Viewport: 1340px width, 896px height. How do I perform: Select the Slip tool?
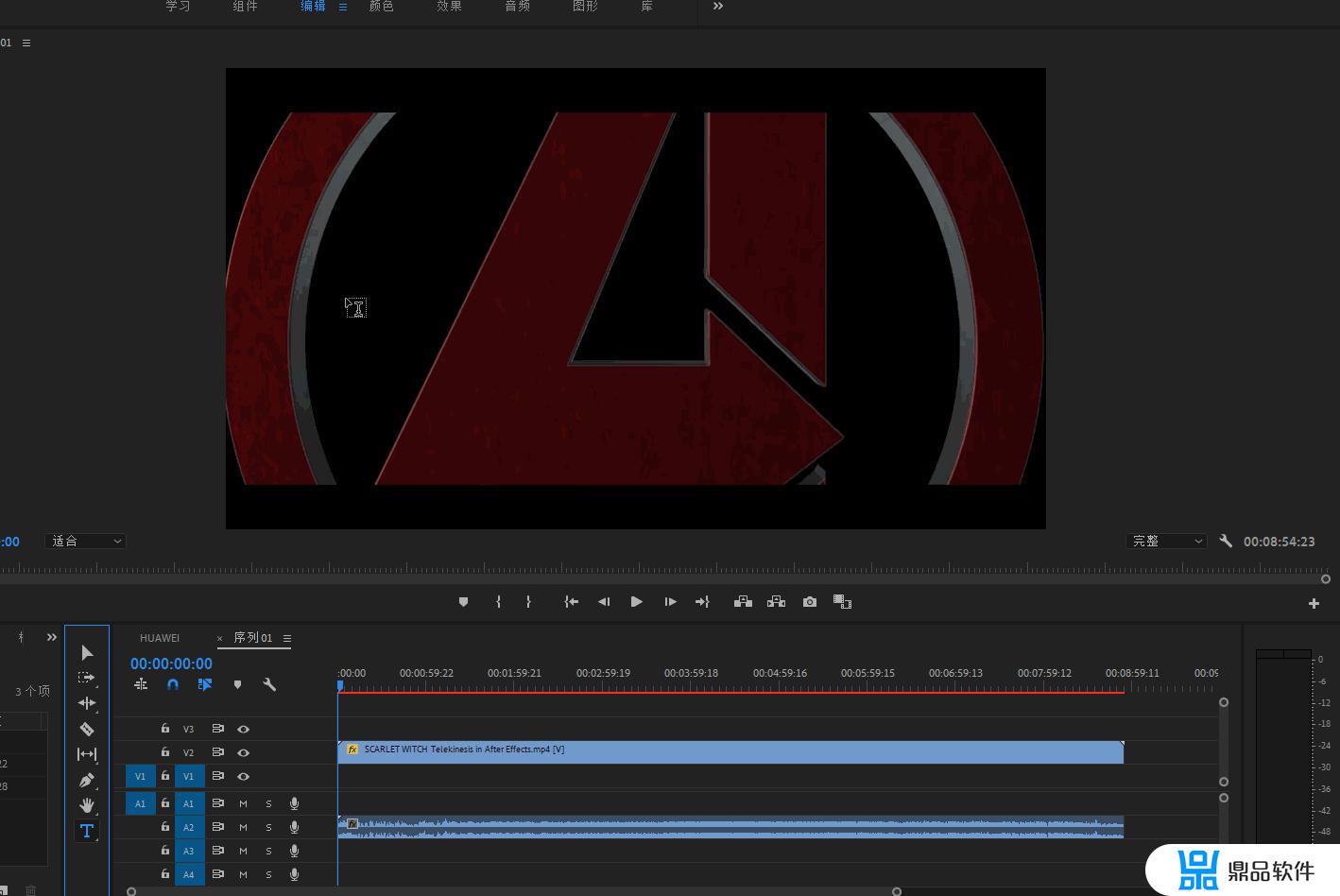(87, 754)
